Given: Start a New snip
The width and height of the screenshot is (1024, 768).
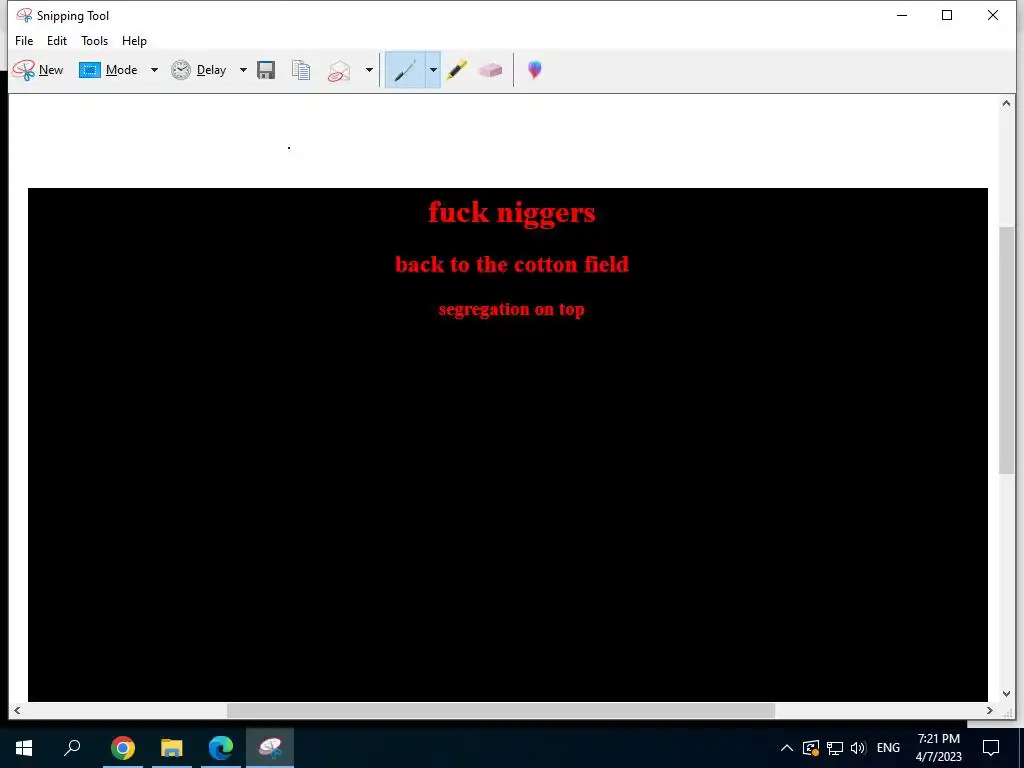Looking at the screenshot, I should 38,70.
